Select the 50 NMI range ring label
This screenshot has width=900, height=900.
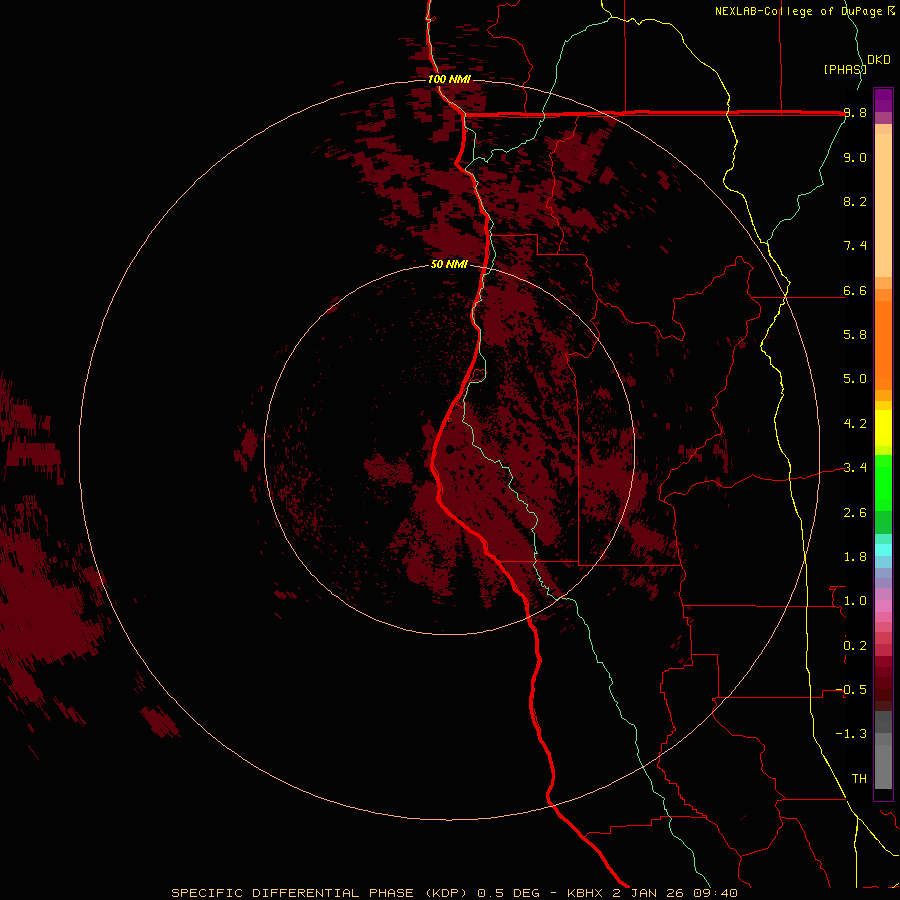click(x=449, y=265)
